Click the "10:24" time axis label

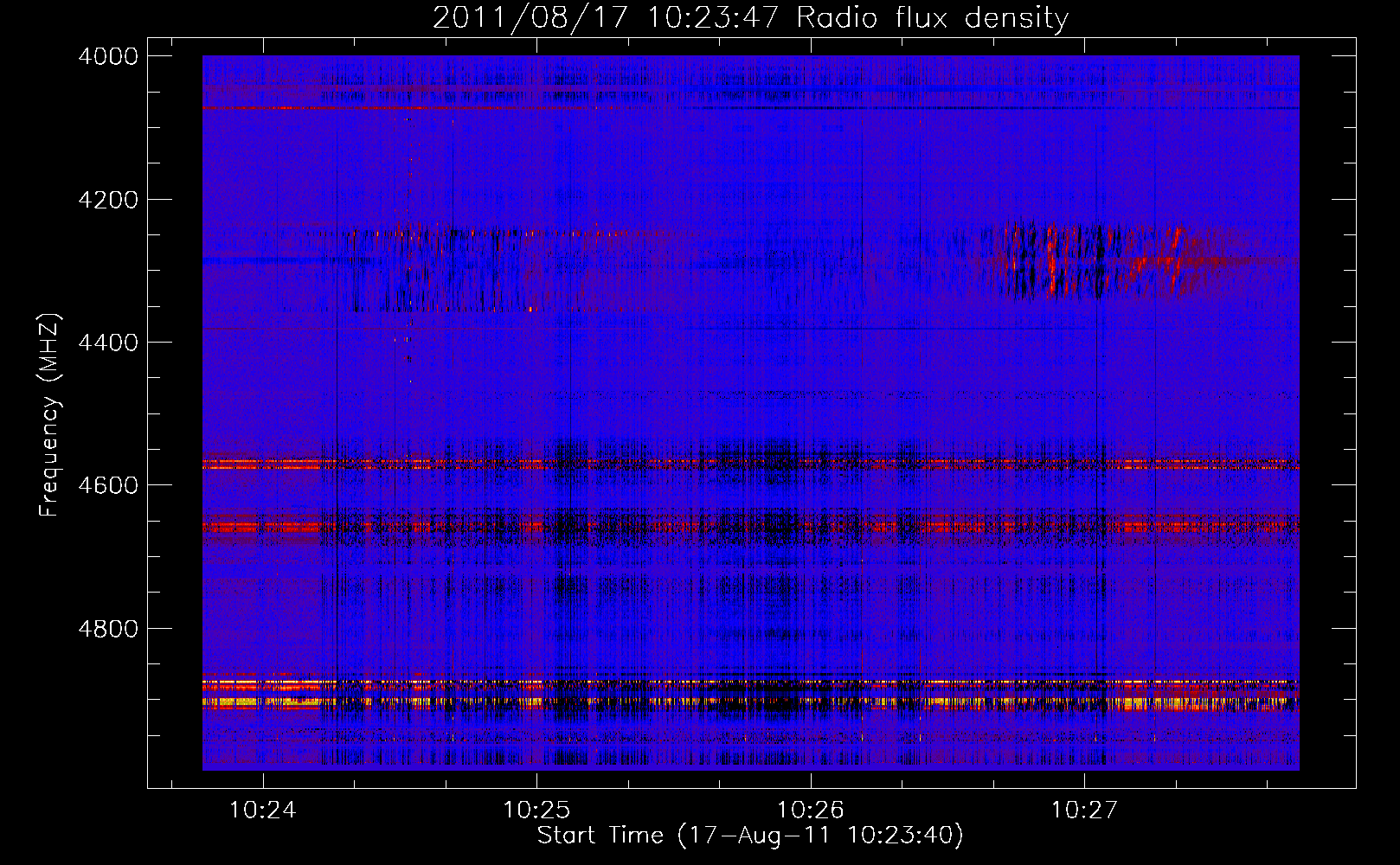262,811
